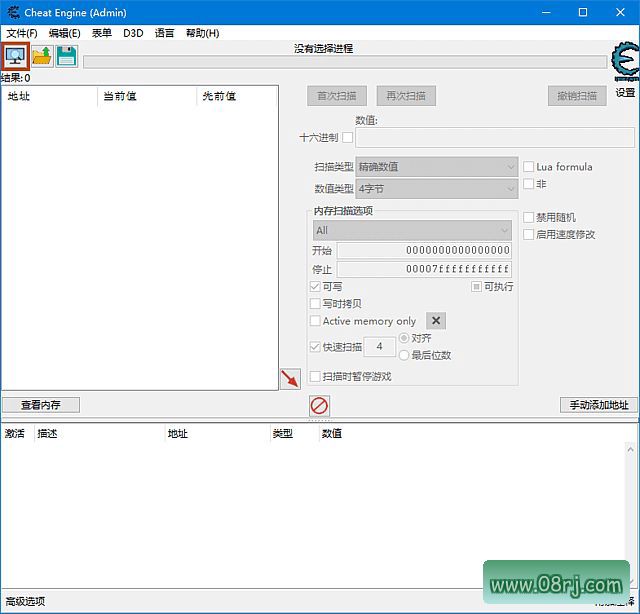Screen dimensions: 640x614
Task: Open 高级选项 advanced options
Action: (x=25, y=601)
